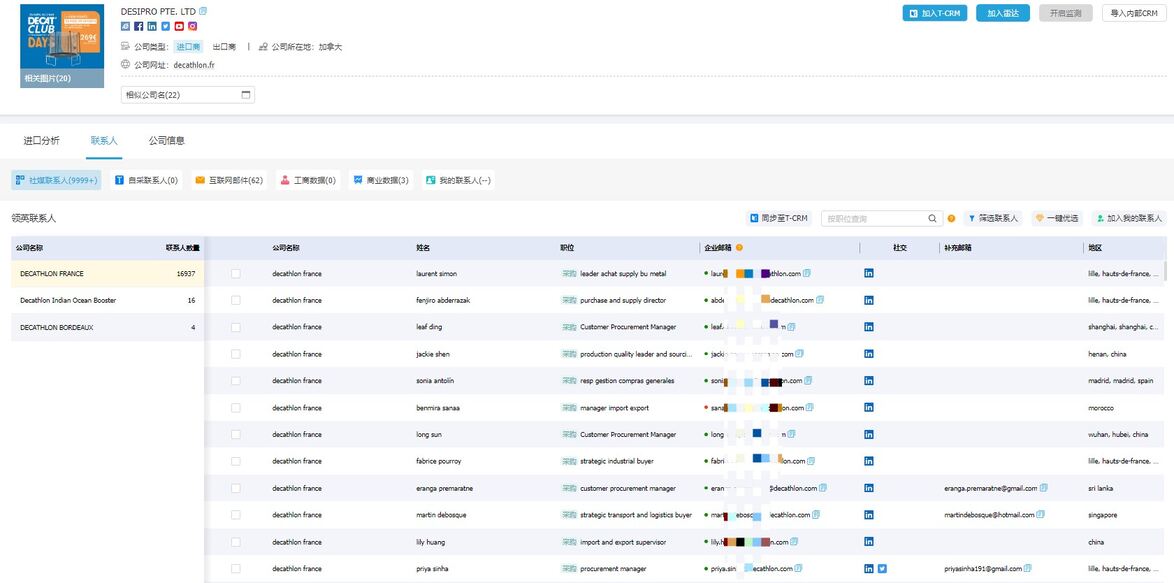Click the 一键优选 button
Screen dimensions: 1174x583
1057,219
